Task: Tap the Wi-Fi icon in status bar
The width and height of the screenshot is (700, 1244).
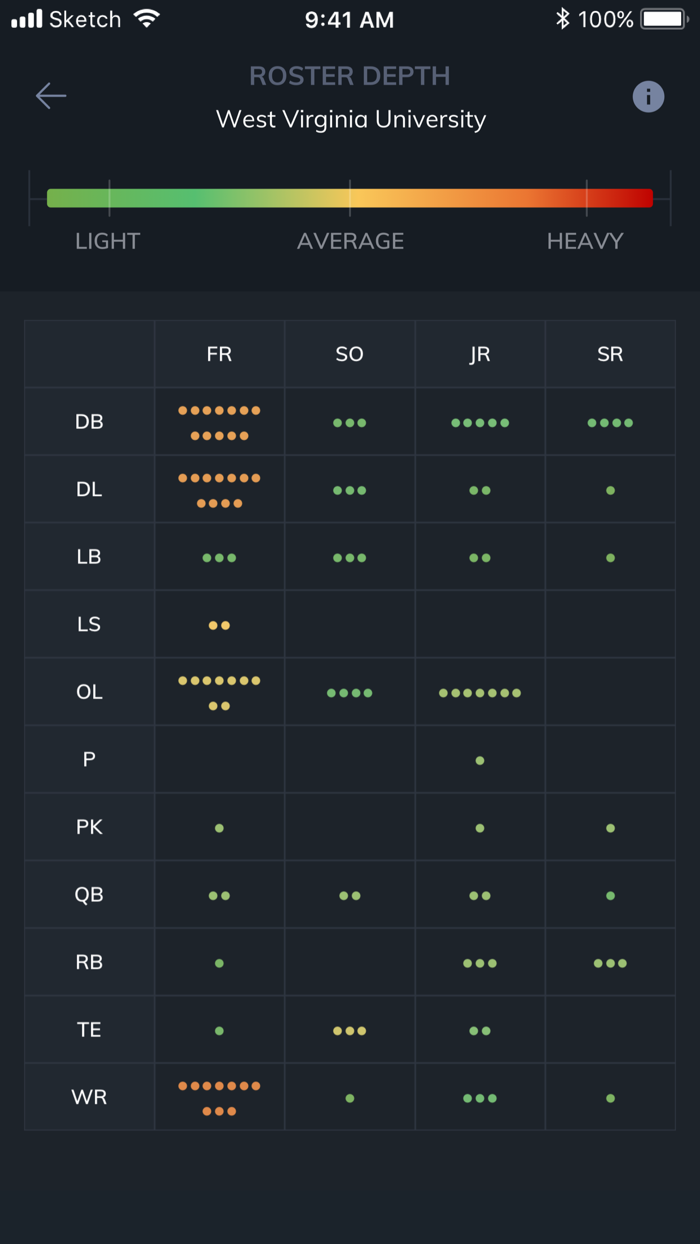Action: click(147, 19)
